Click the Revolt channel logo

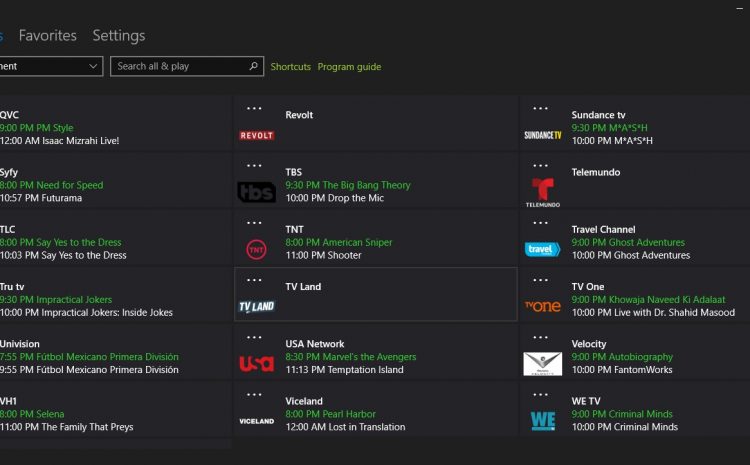coord(257,135)
